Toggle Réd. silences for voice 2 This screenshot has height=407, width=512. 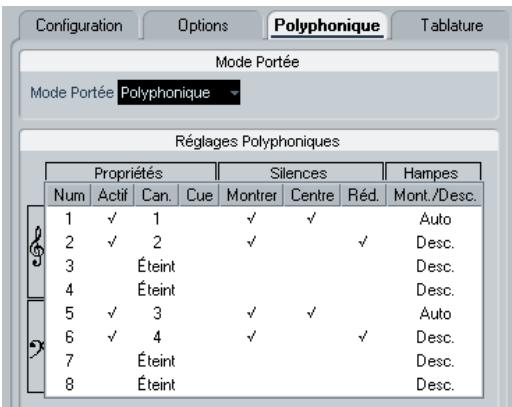tap(363, 242)
